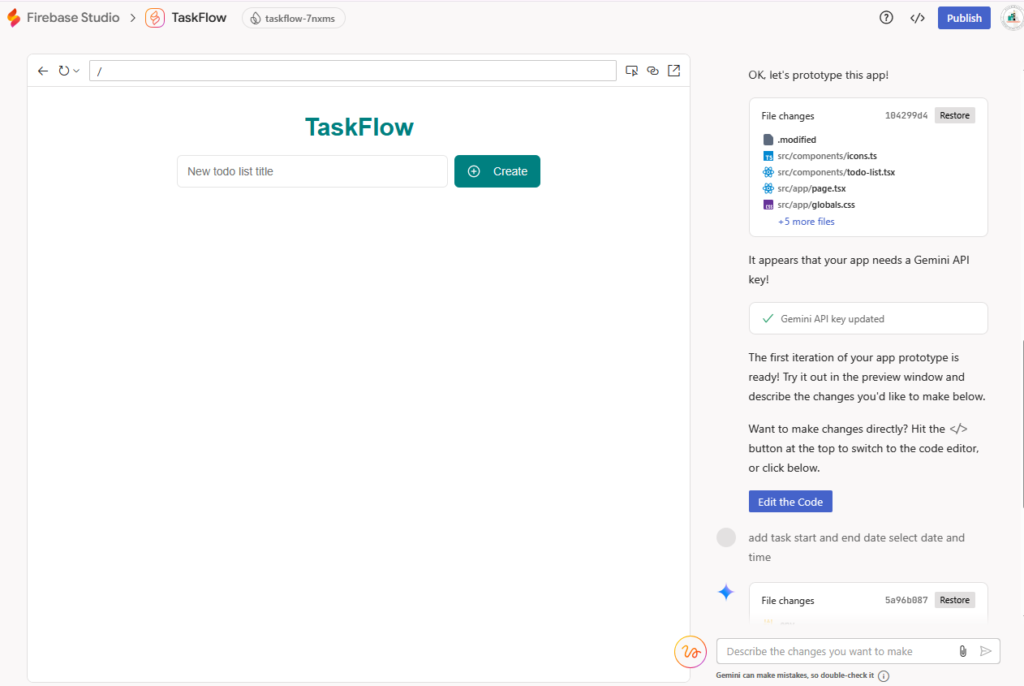Restore the 5a96b887 file changes

[955, 600]
